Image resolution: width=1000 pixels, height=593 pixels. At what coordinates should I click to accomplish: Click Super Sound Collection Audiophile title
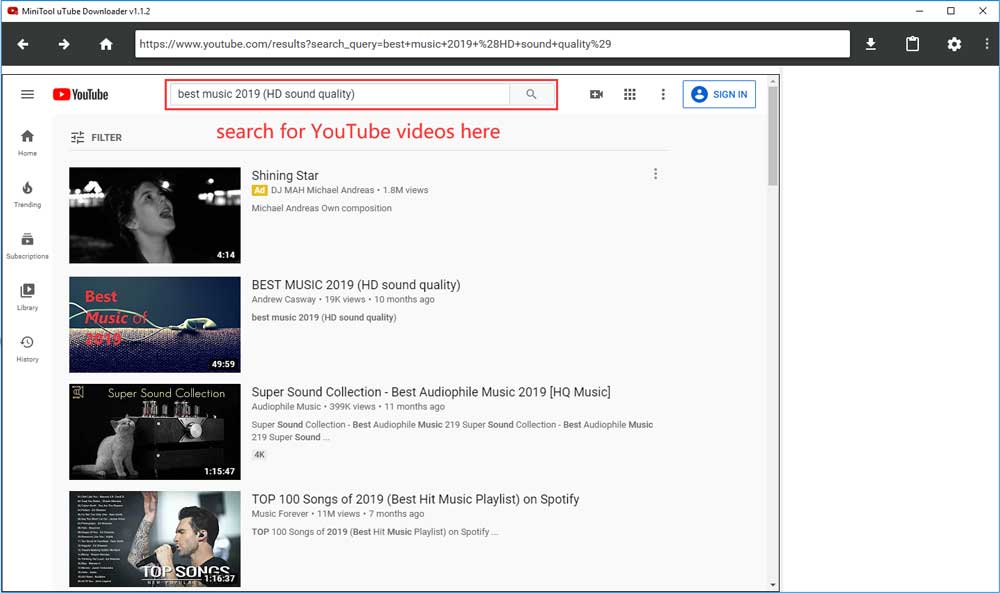(431, 392)
